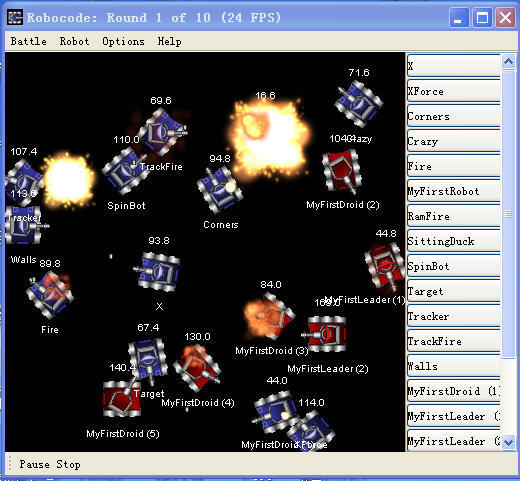Open the RamFire robot console button
The image size is (520, 481).
(453, 216)
